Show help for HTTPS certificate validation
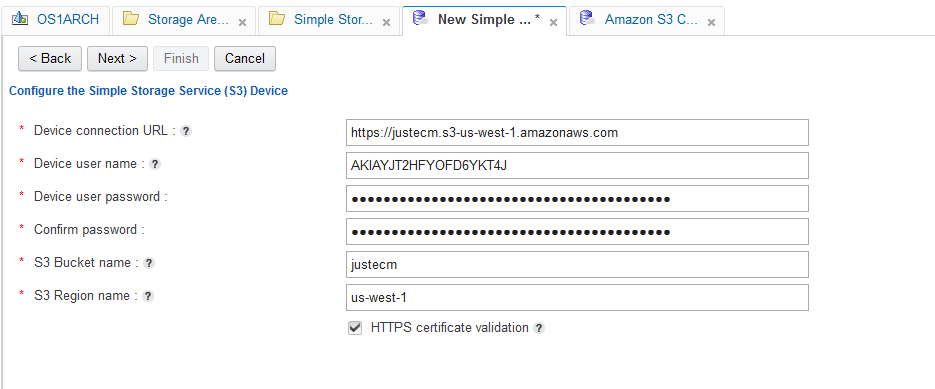 [x=538, y=328]
